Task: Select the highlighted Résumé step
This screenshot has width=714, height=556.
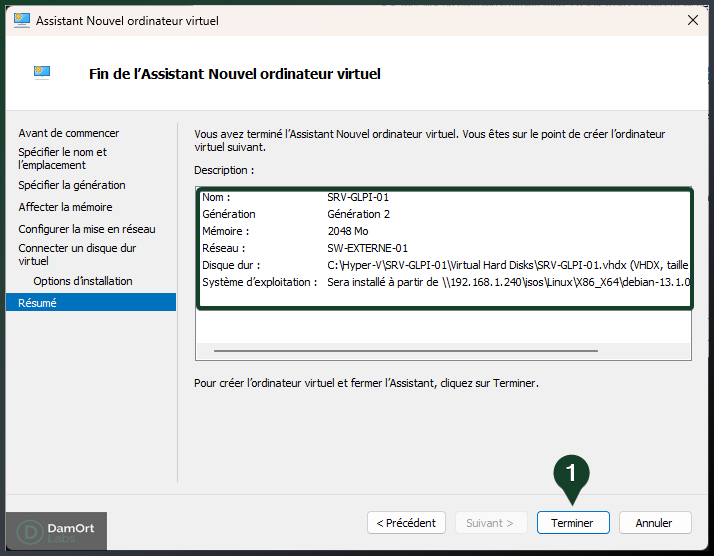Action: coord(91,302)
